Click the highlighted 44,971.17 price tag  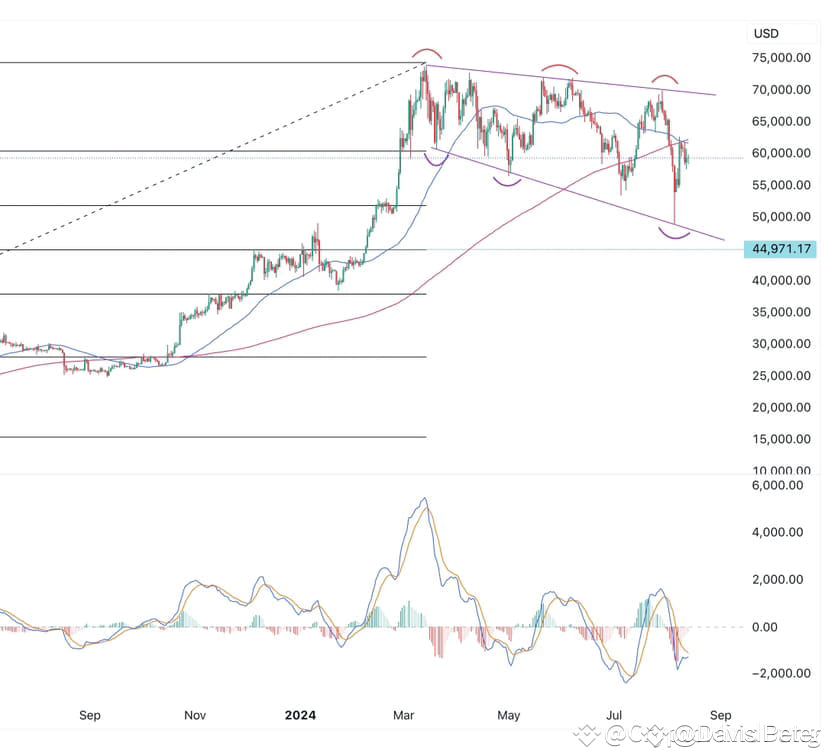click(780, 249)
